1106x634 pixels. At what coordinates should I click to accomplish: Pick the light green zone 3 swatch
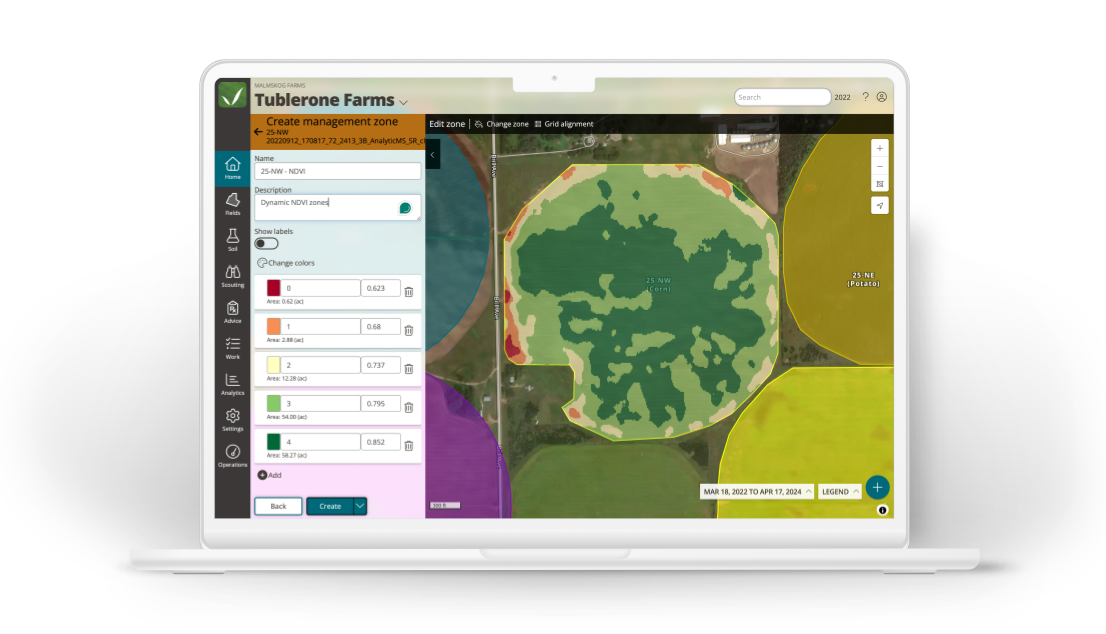coord(274,403)
